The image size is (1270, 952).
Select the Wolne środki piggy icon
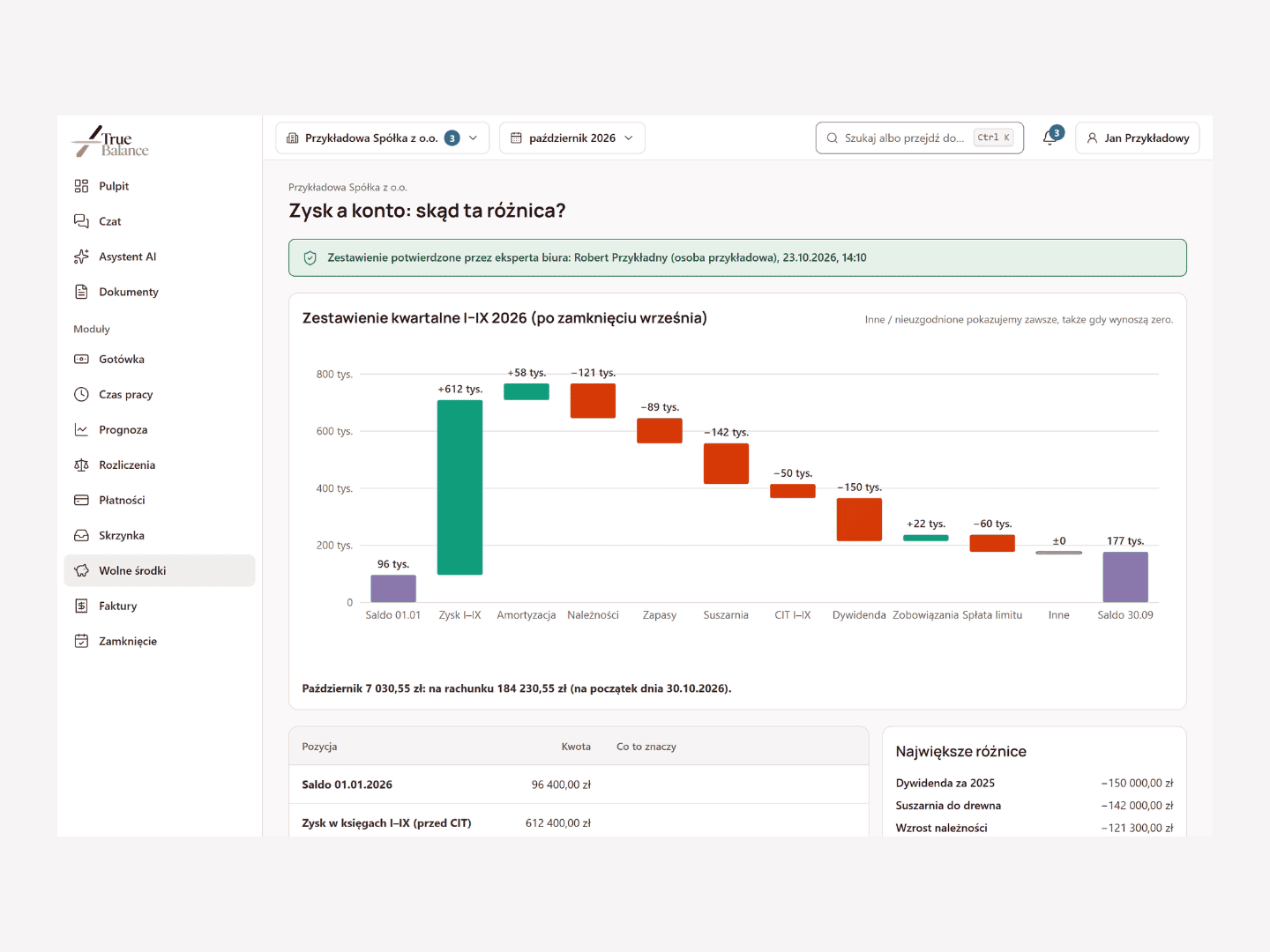81,570
